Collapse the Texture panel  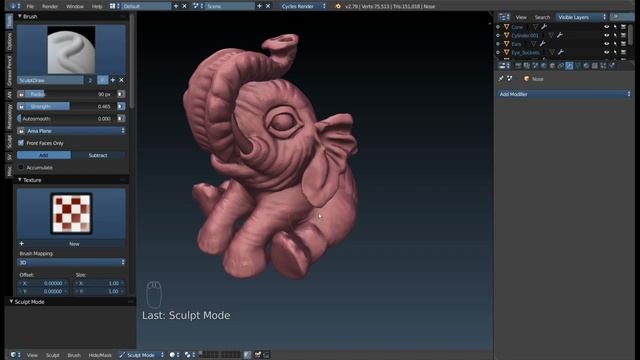point(20,180)
